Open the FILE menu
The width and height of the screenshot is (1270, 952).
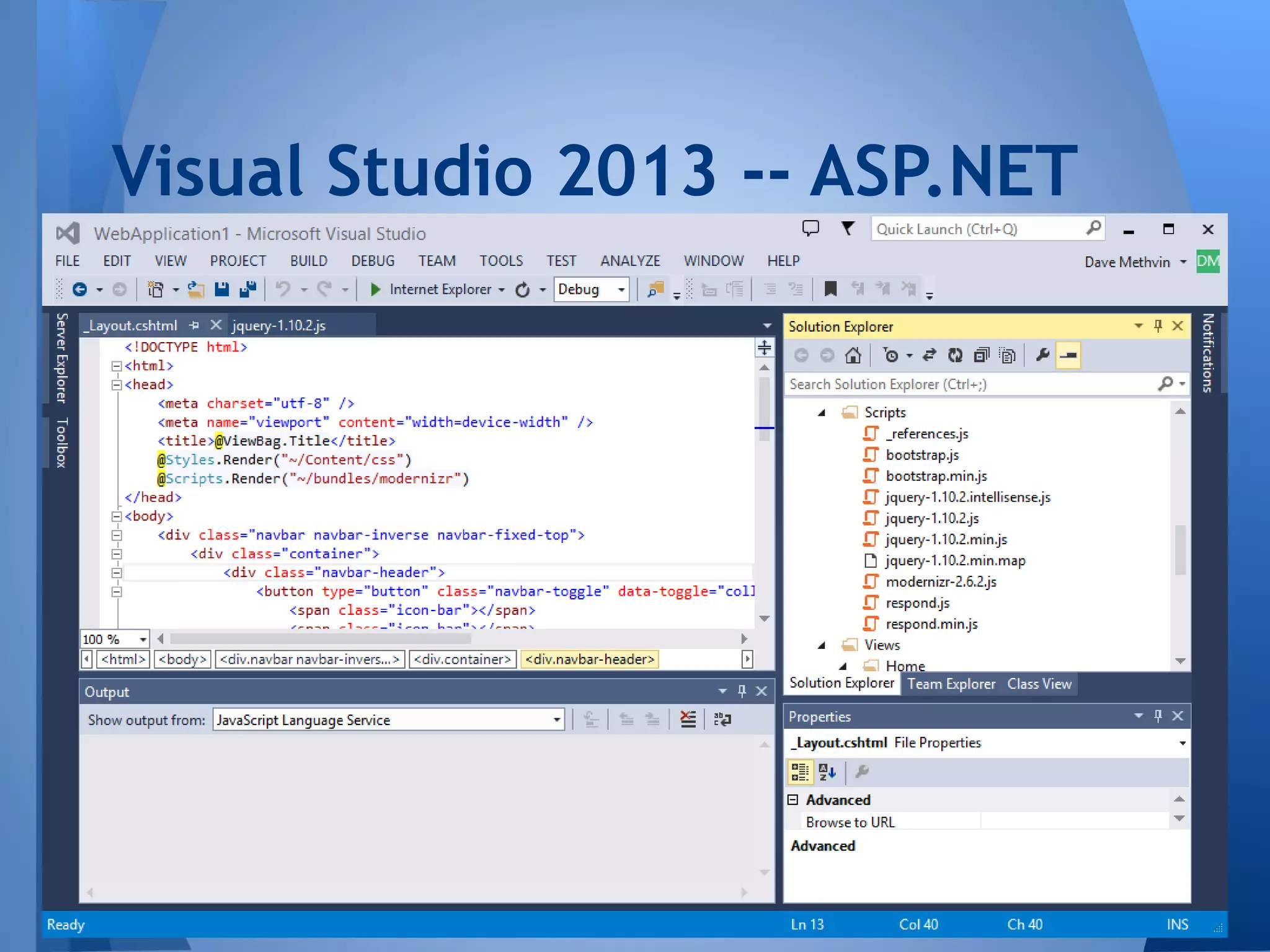pyautogui.click(x=68, y=261)
